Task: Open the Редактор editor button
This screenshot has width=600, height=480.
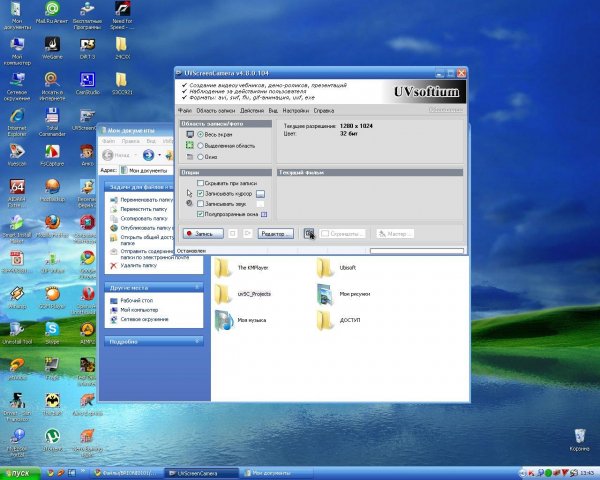Action: point(276,233)
